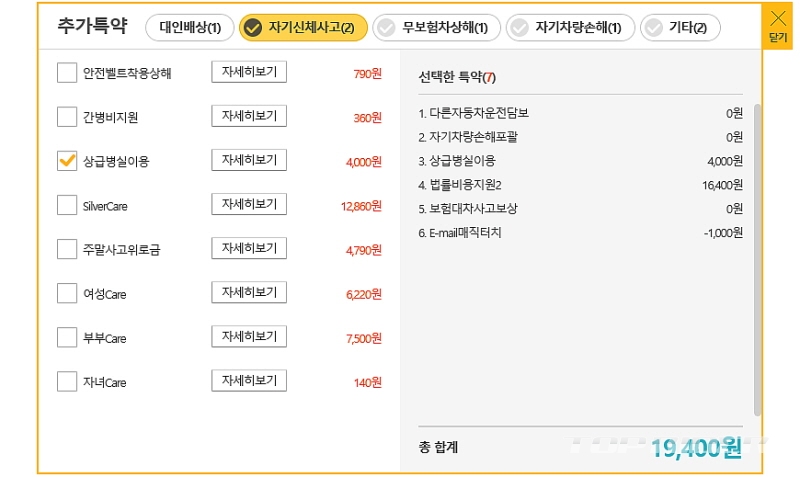Check the 여성Care checkbox

(x=67, y=293)
